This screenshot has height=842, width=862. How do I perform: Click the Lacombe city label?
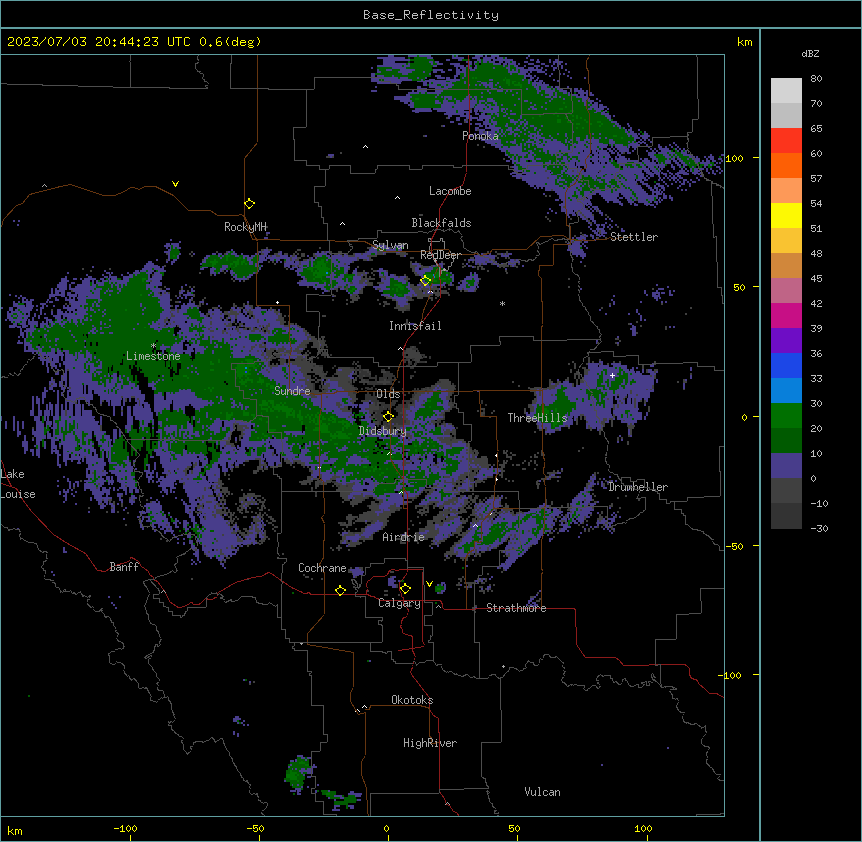click(450, 191)
